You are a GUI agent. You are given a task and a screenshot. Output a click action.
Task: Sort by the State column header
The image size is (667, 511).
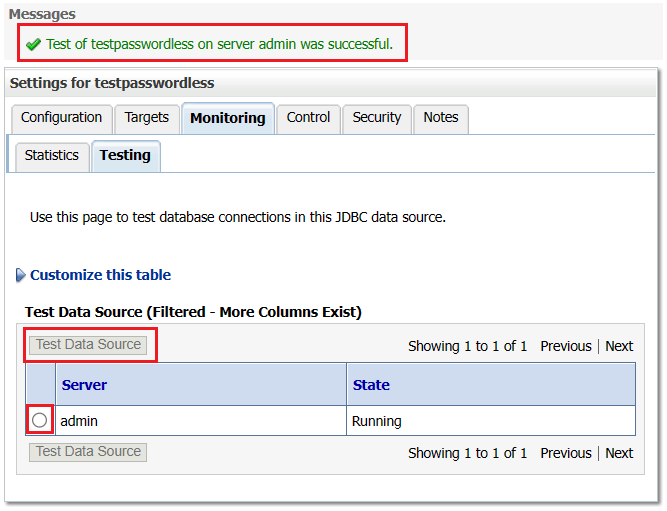tap(371, 385)
